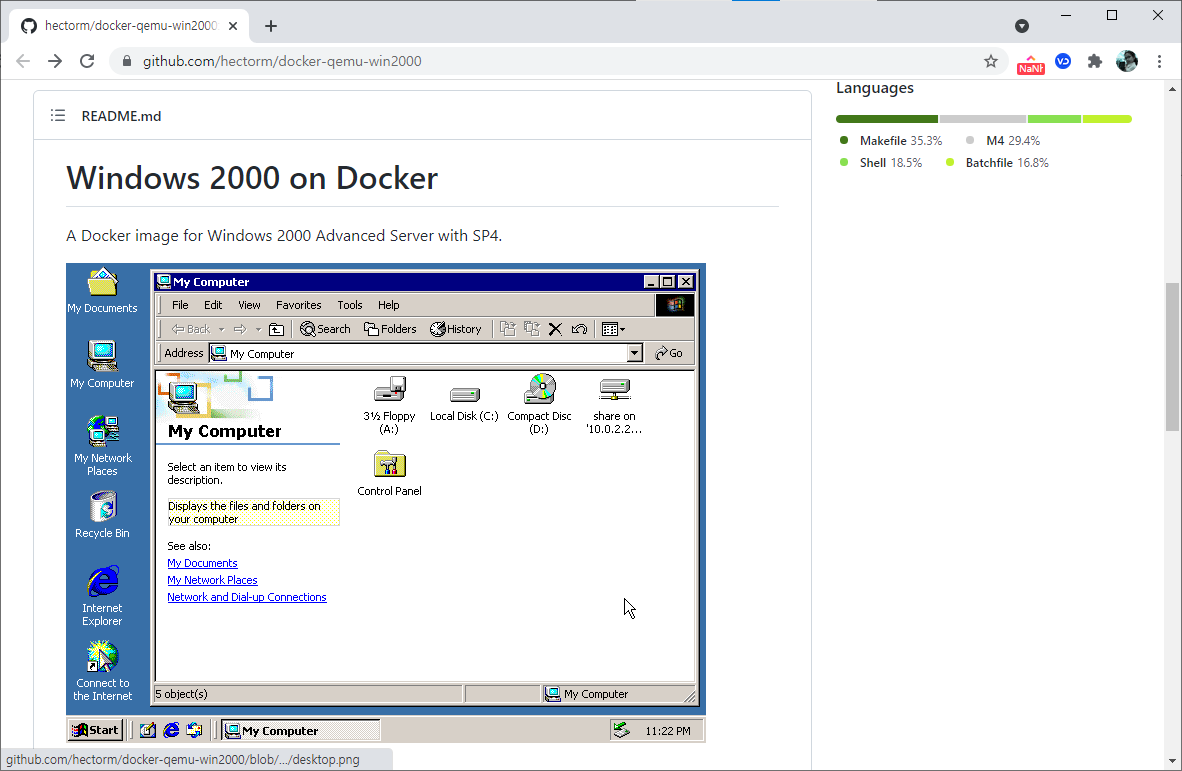Open the Edit menu in My Computer
Image resolution: width=1182 pixels, height=771 pixels.
pyautogui.click(x=213, y=305)
